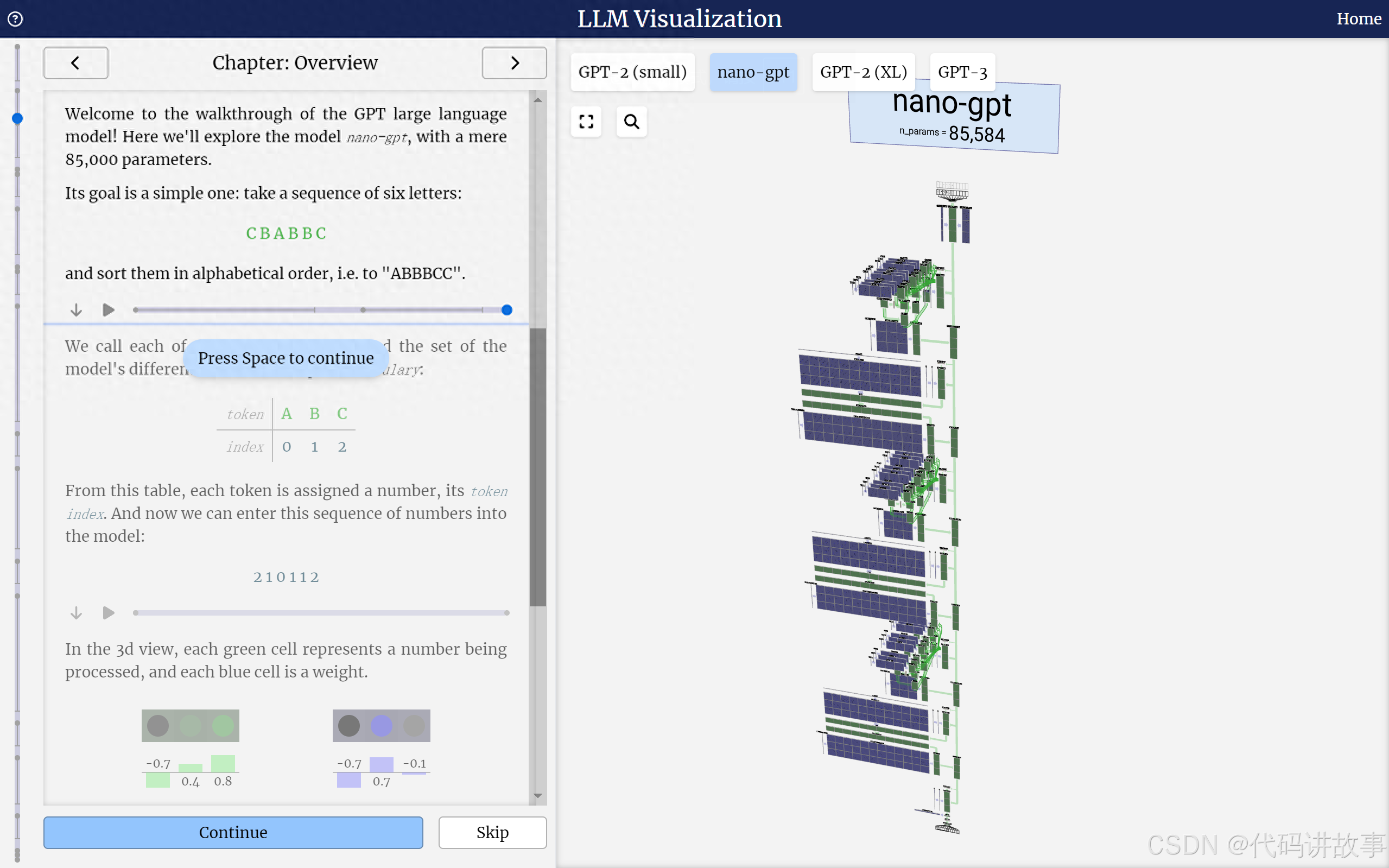1389x868 pixels.
Task: Select the GPT-2 (small) model tab
Action: coord(632,72)
